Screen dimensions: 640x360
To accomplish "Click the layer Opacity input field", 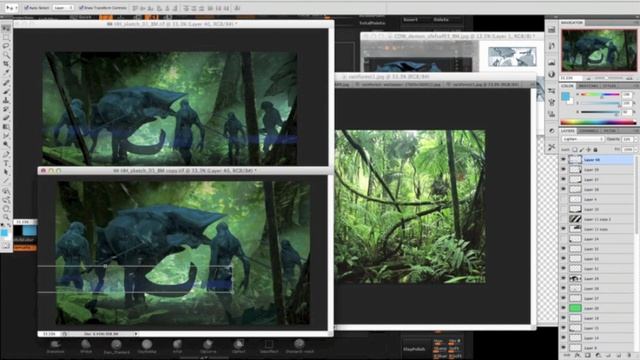I will 627,139.
